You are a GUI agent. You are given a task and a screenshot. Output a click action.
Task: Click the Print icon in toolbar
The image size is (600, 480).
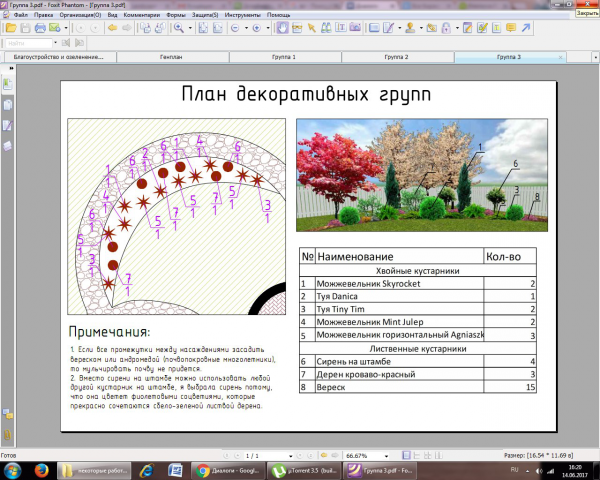[40, 28]
